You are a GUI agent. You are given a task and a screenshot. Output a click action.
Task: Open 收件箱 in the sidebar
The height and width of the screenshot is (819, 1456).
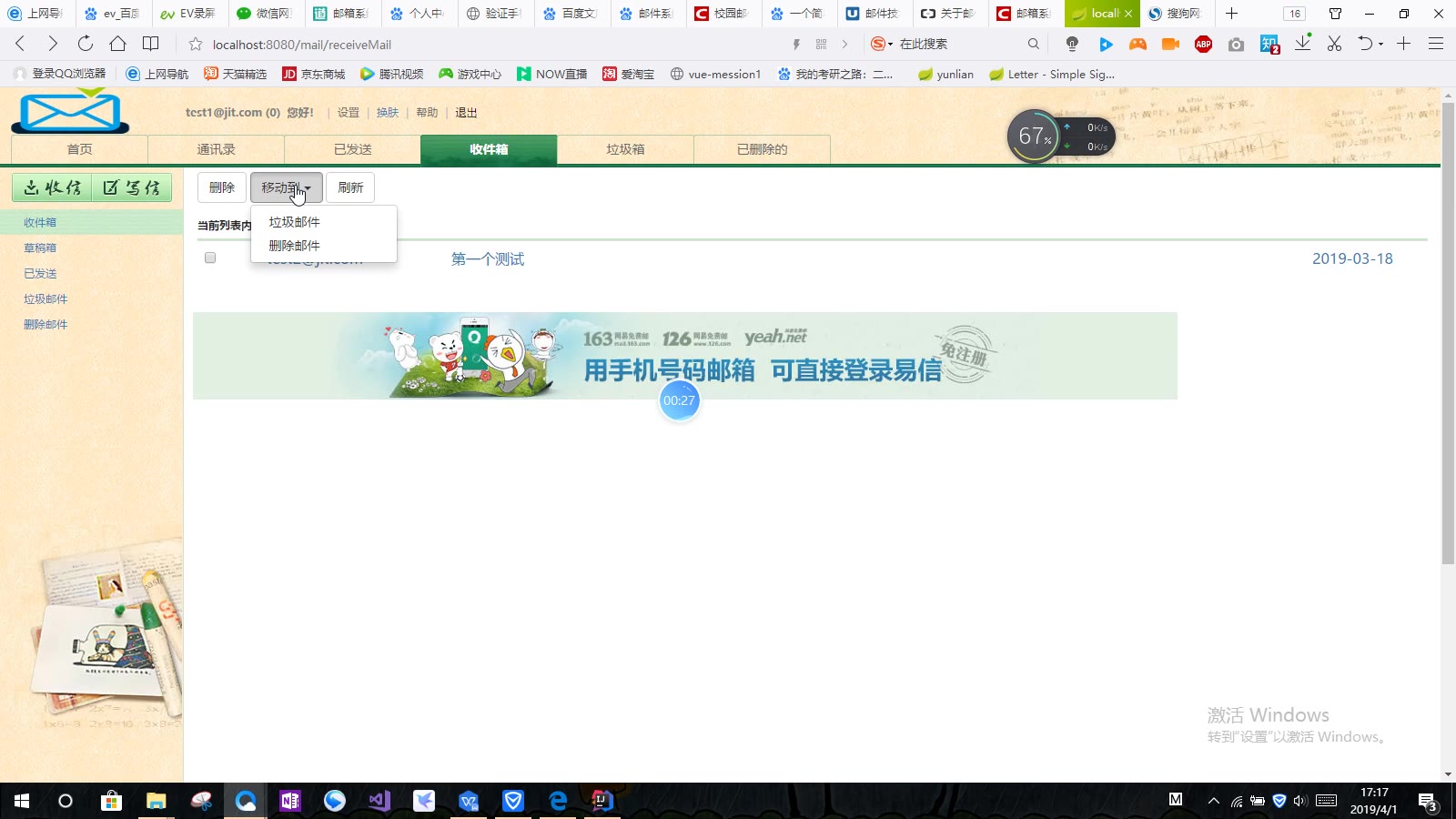pyautogui.click(x=40, y=222)
